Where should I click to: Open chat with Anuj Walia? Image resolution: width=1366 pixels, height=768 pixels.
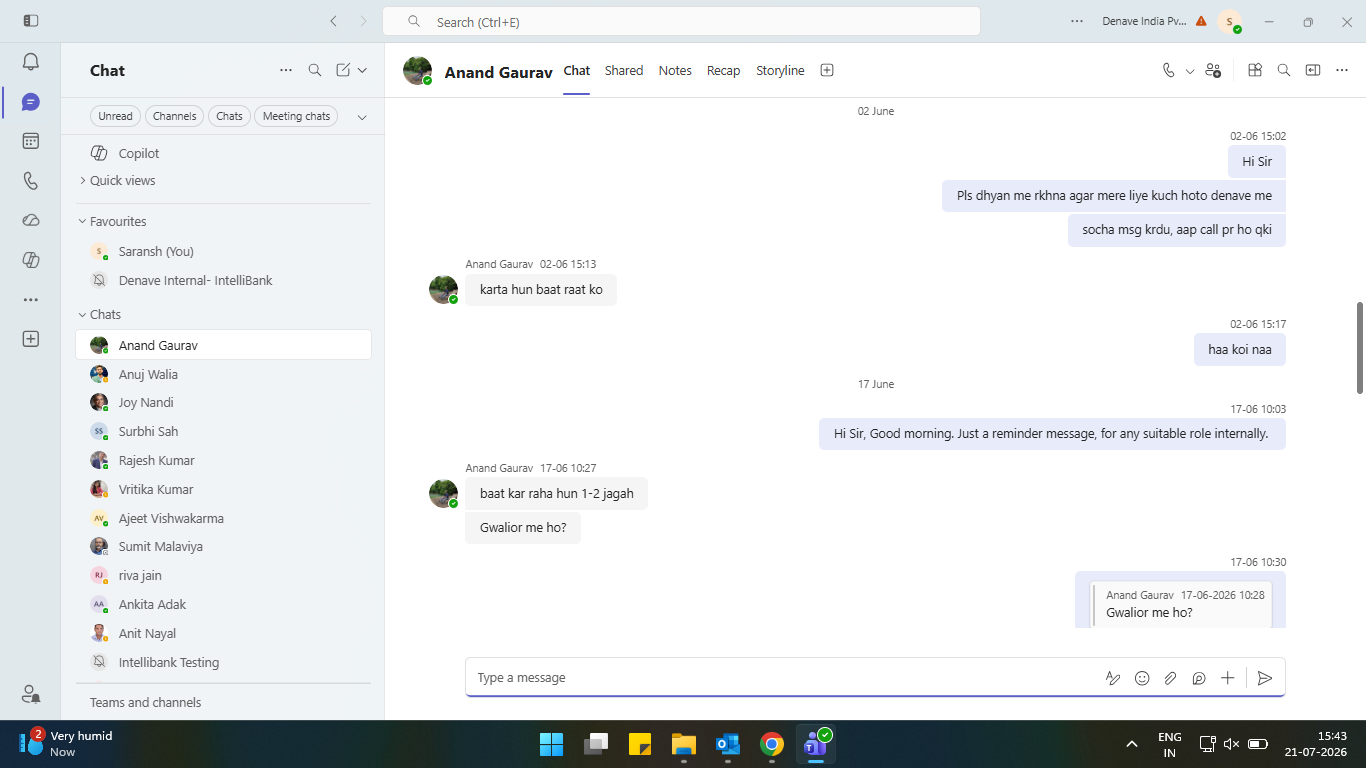point(223,374)
